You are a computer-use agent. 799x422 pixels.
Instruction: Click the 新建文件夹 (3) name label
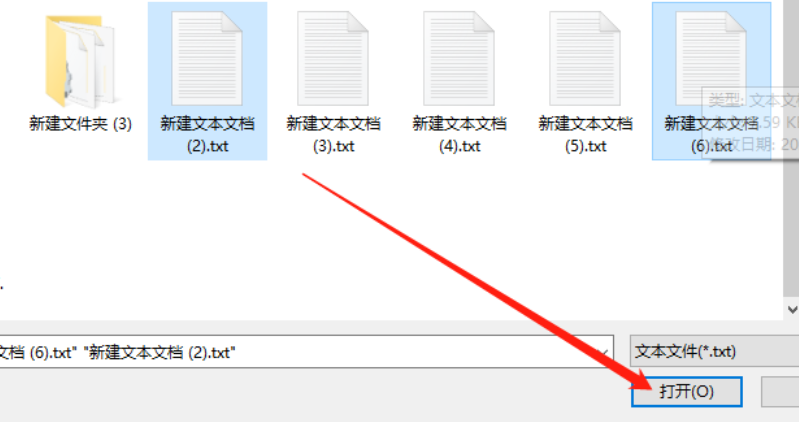point(81,124)
